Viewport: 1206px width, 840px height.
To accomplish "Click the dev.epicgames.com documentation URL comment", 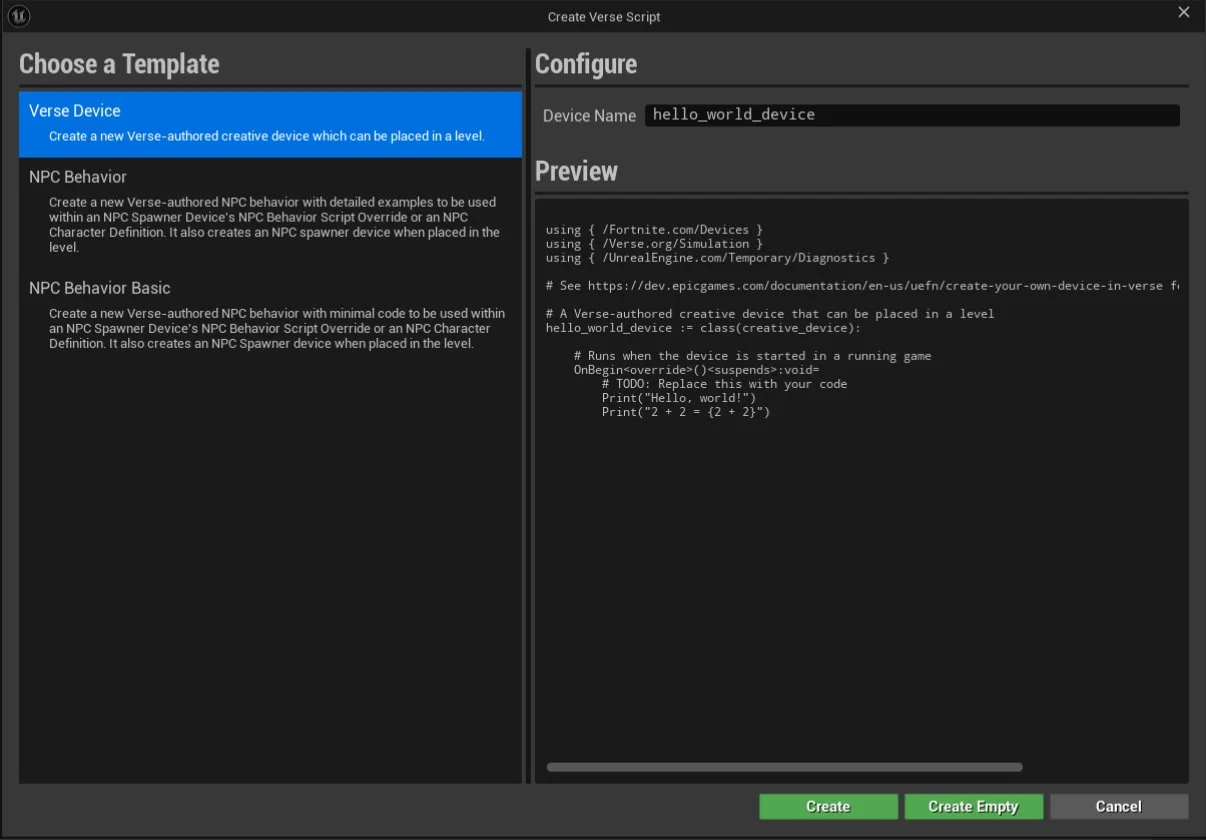I will [x=862, y=286].
